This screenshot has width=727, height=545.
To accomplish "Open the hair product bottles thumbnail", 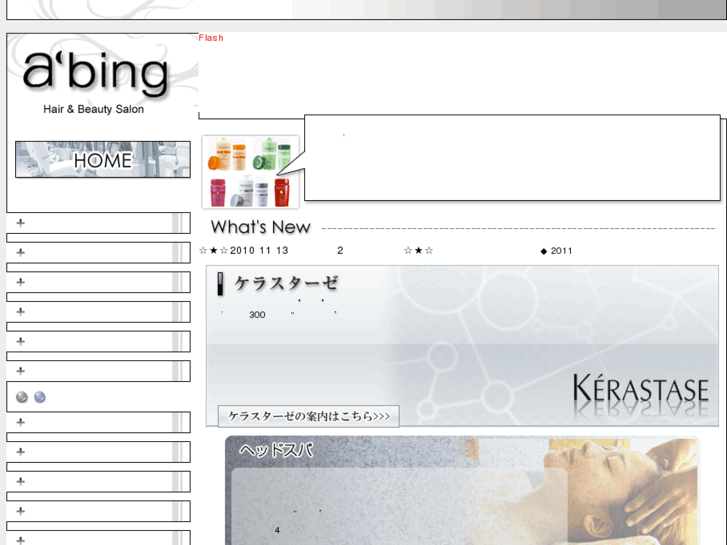I will click(x=250, y=172).
